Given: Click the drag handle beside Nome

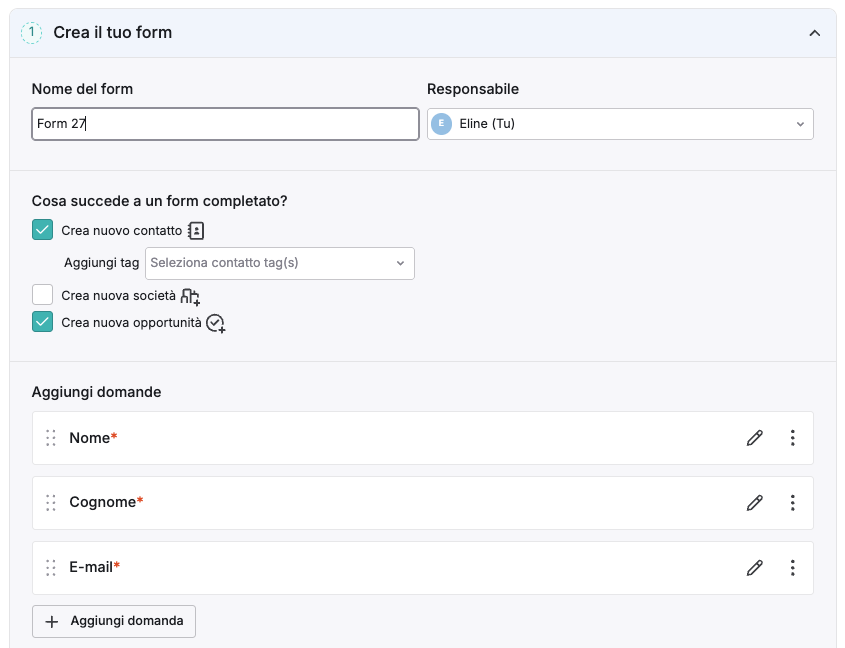Looking at the screenshot, I should (51, 438).
